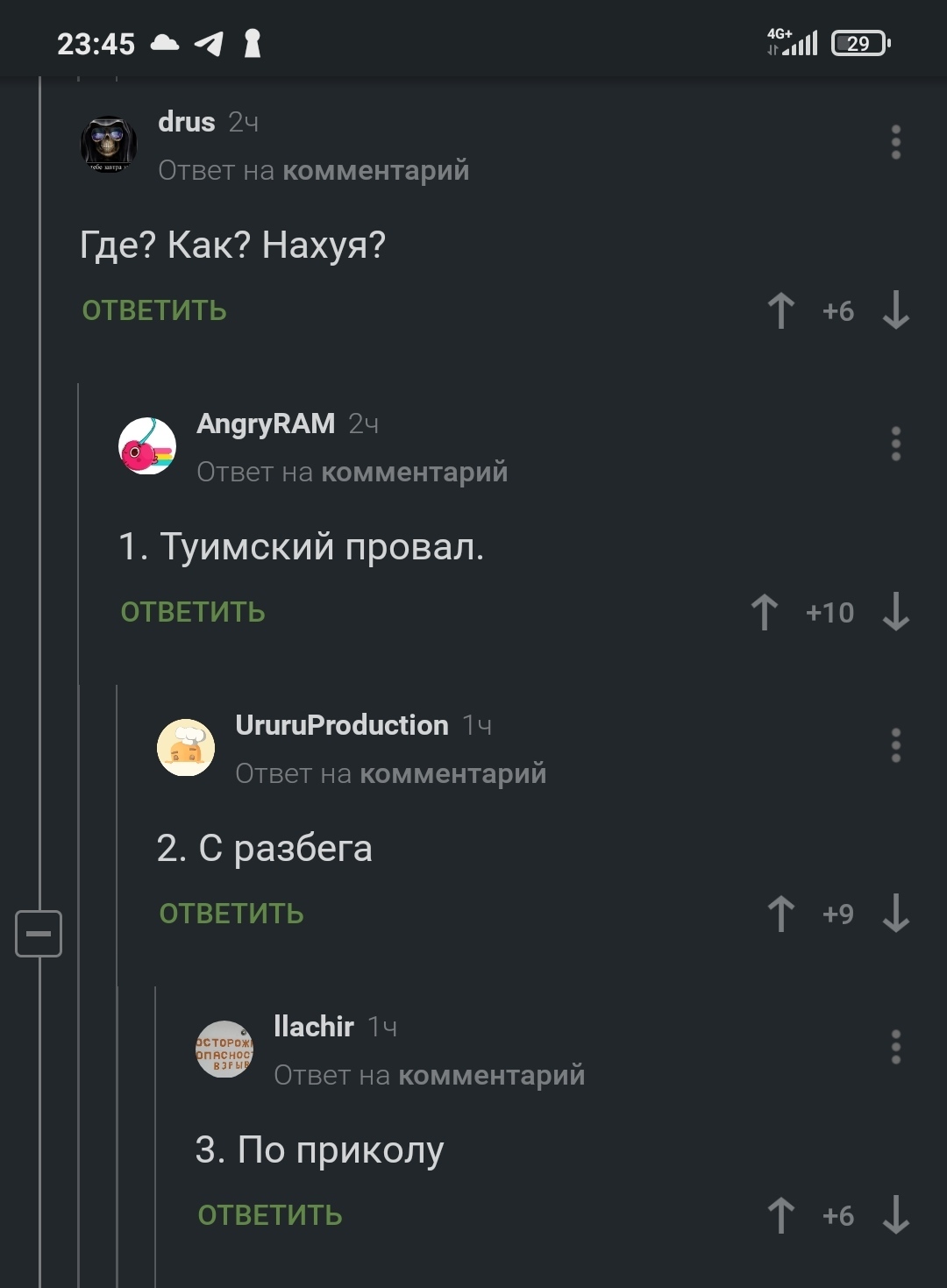Upvote llachir's По приколу comment
Screen dimensions: 947x1288
tap(780, 1215)
